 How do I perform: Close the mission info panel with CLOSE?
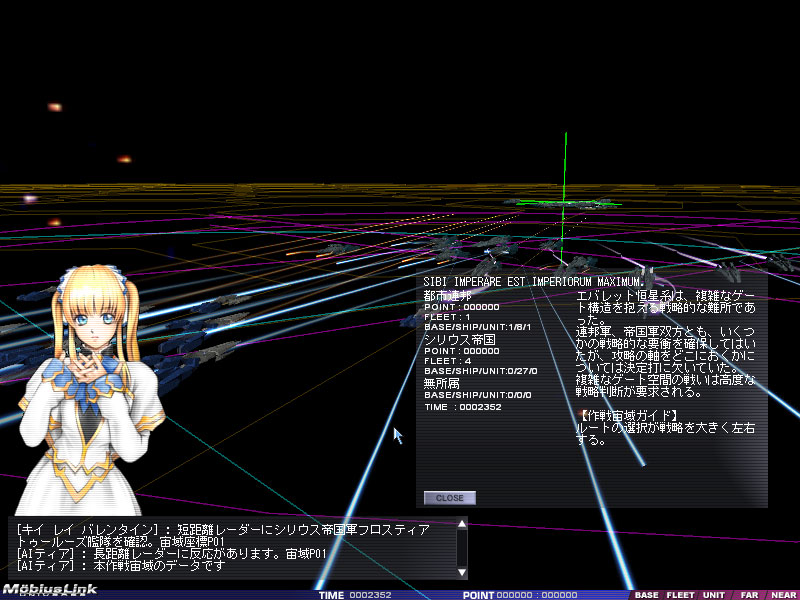tap(449, 498)
